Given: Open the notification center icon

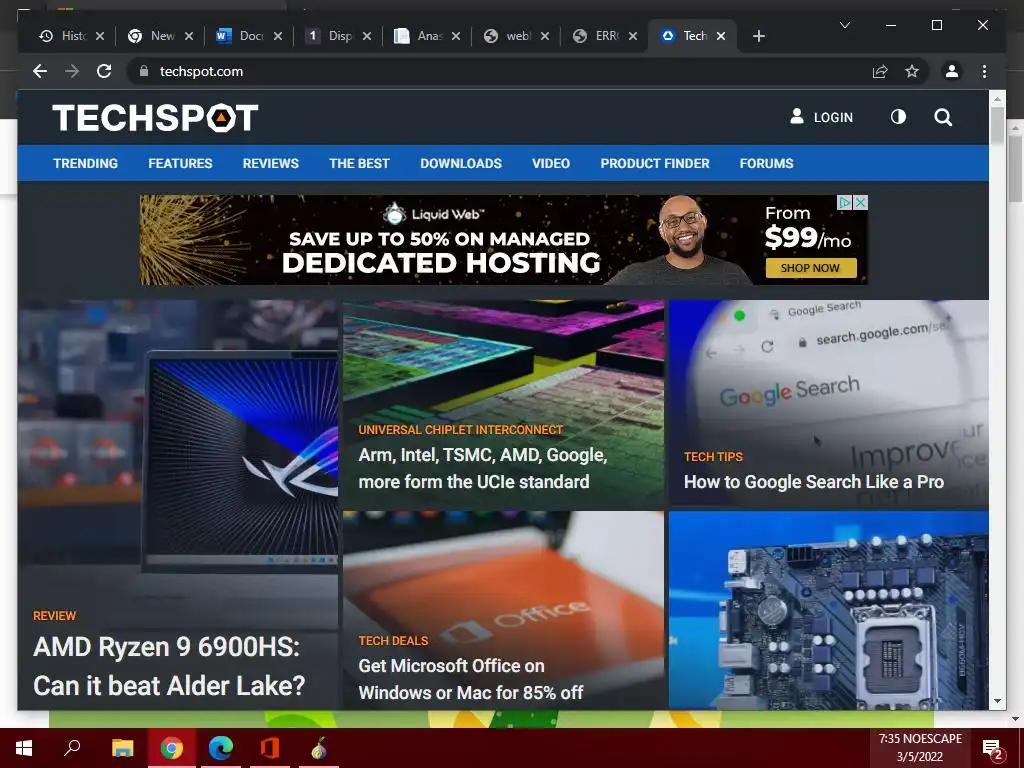Looking at the screenshot, I should [992, 748].
